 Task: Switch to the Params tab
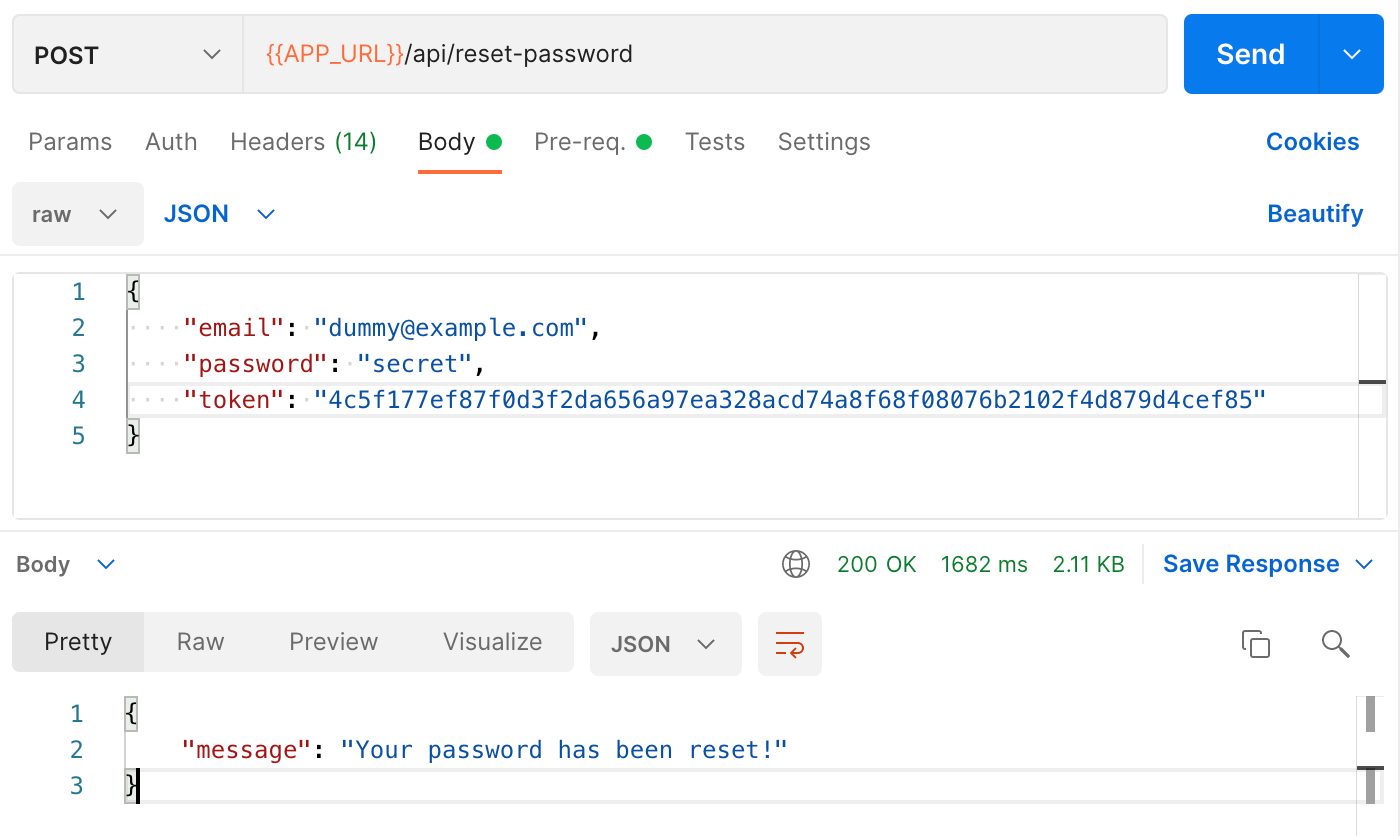[x=69, y=142]
